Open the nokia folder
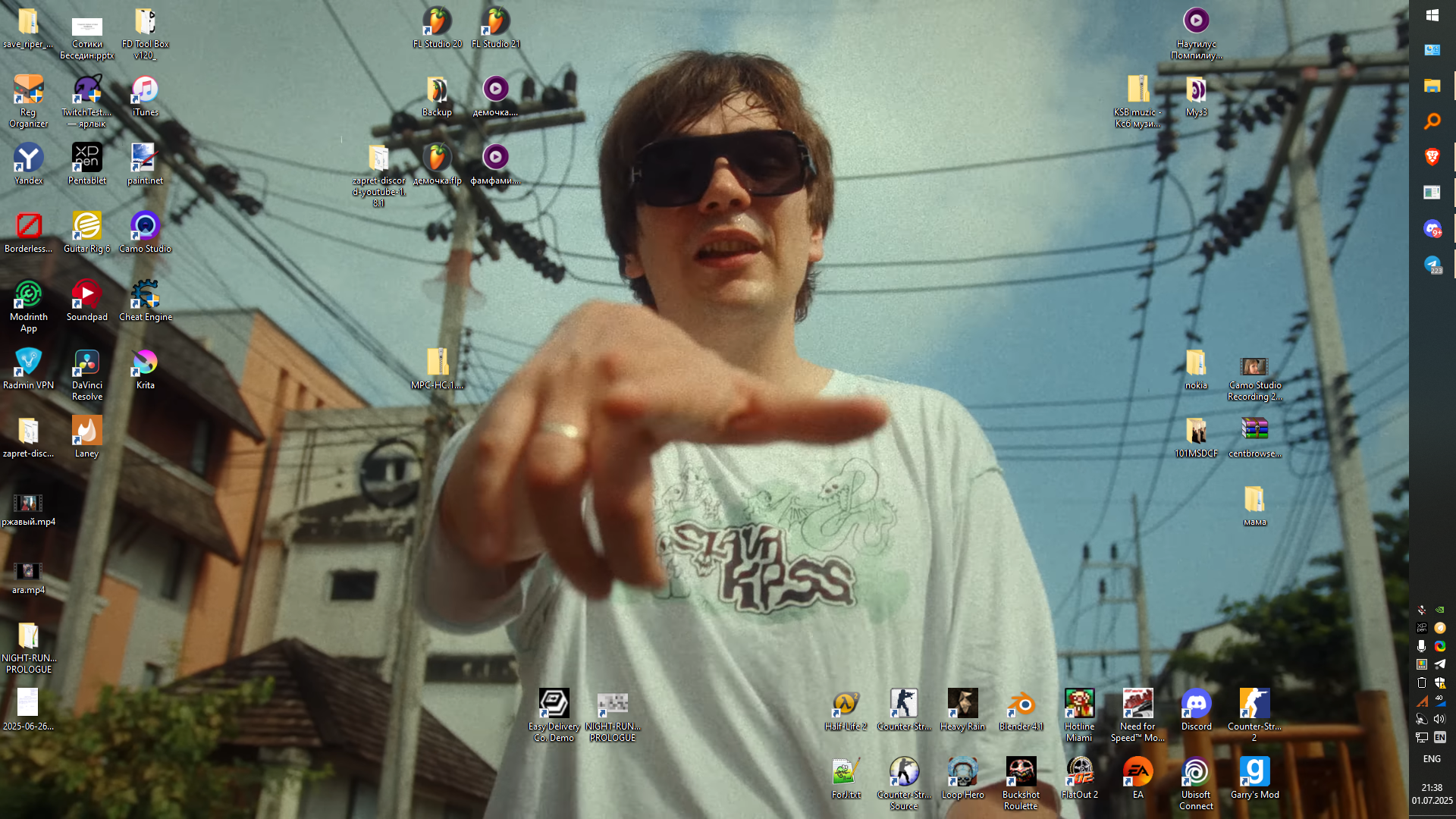 coord(1196,363)
